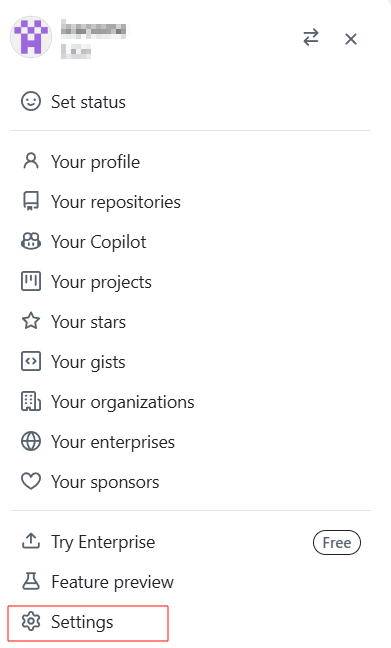Click the projects board icon
The width and height of the screenshot is (391, 648).
31,281
